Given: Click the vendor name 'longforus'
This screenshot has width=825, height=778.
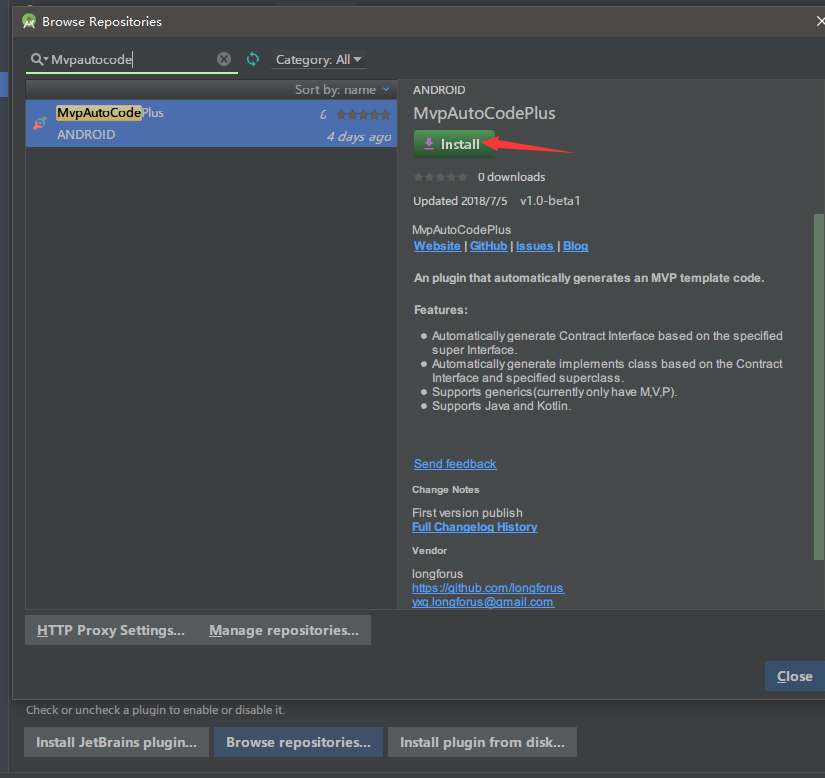Looking at the screenshot, I should point(437,573).
